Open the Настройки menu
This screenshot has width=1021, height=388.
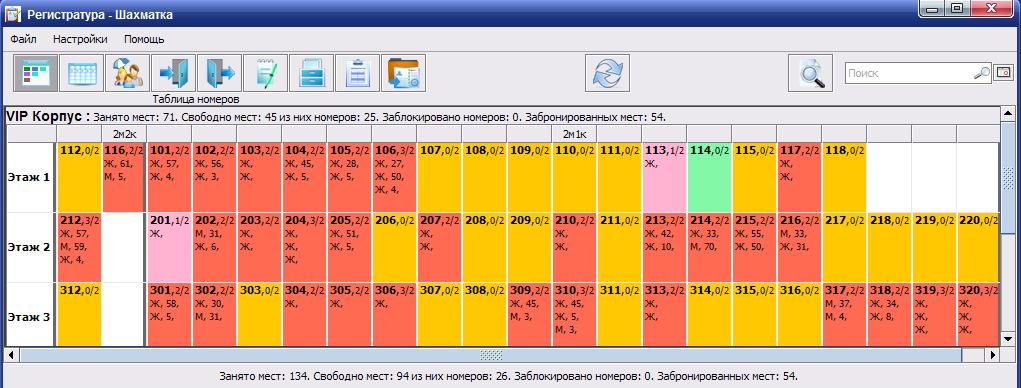pos(80,39)
